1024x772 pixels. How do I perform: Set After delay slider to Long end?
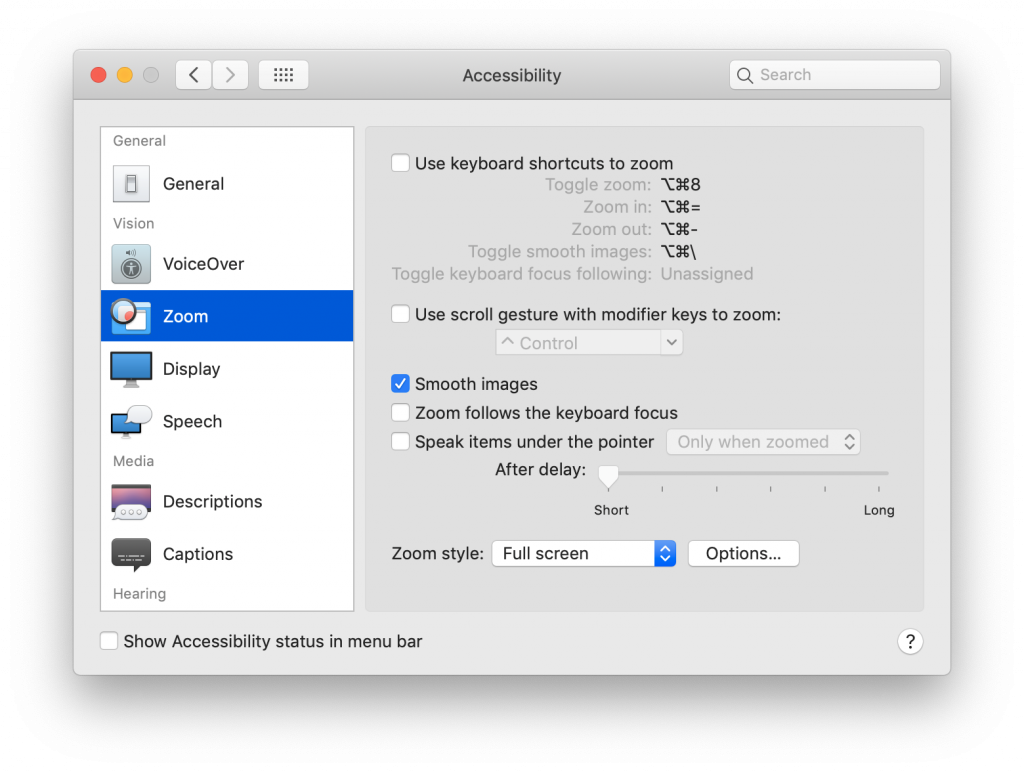click(x=879, y=473)
